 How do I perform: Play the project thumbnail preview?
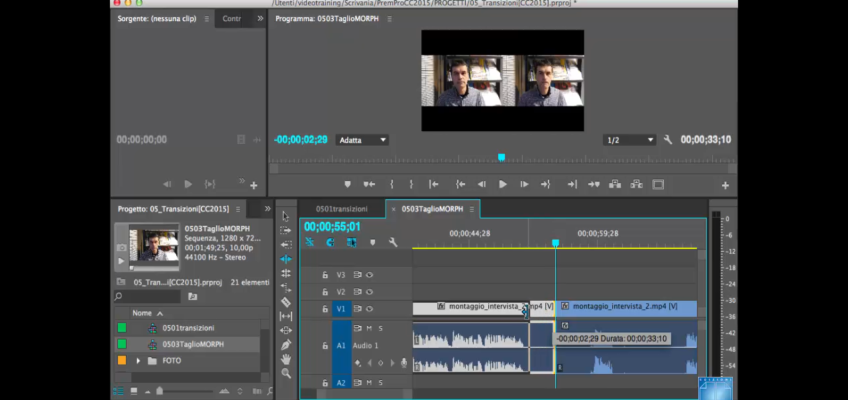pos(121,261)
